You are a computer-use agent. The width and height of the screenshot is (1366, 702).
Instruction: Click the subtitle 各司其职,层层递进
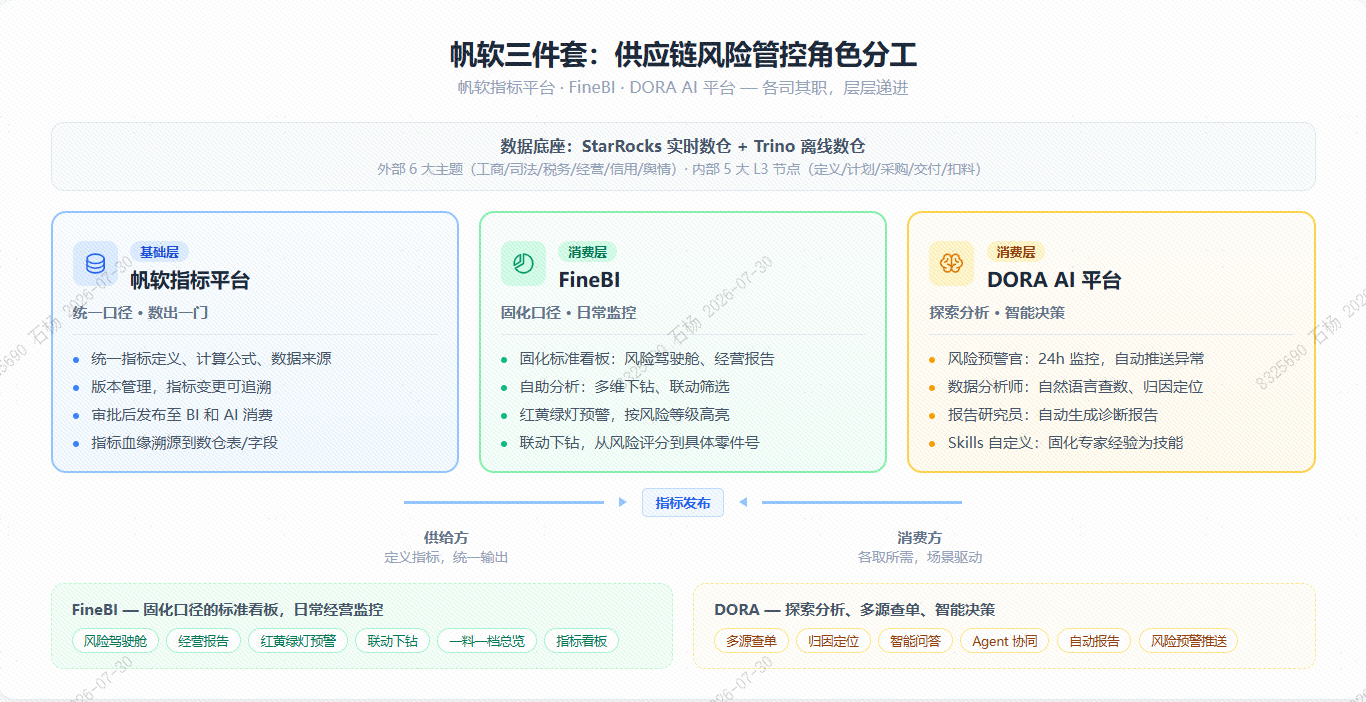pyautogui.click(x=836, y=88)
